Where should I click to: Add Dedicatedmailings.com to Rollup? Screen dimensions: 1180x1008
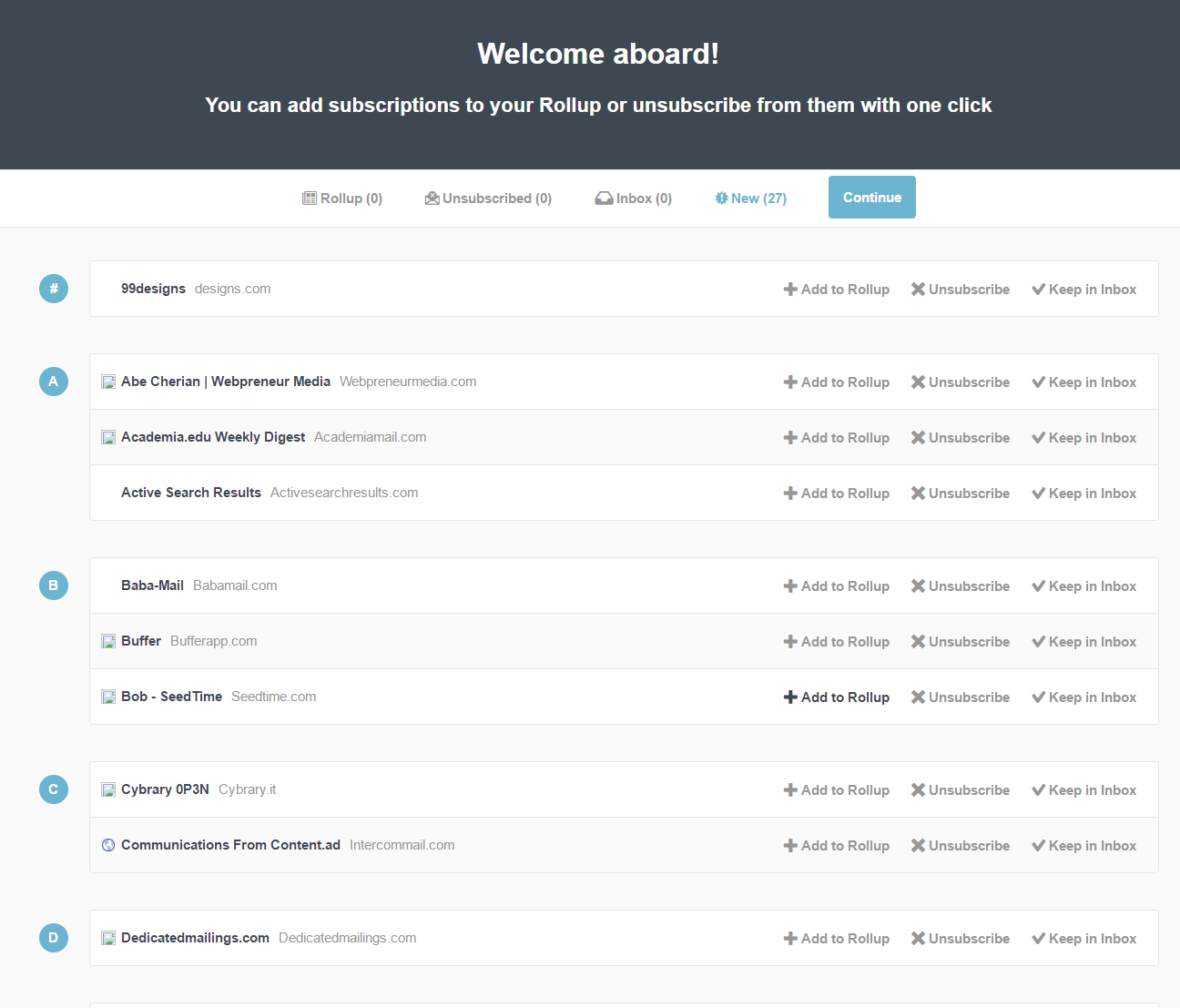pos(837,939)
